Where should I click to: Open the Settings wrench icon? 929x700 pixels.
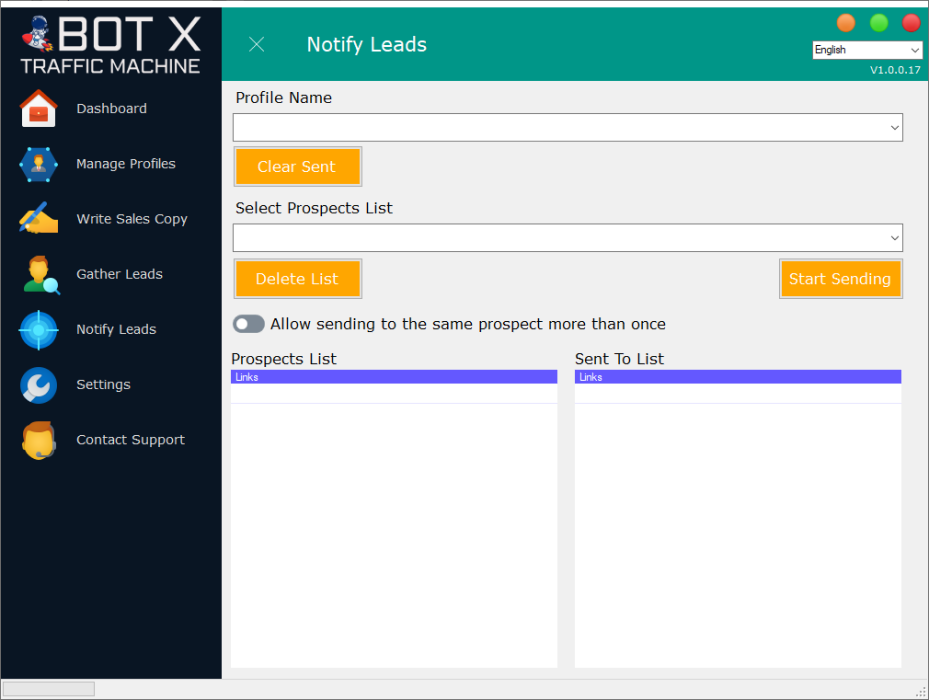click(40, 384)
